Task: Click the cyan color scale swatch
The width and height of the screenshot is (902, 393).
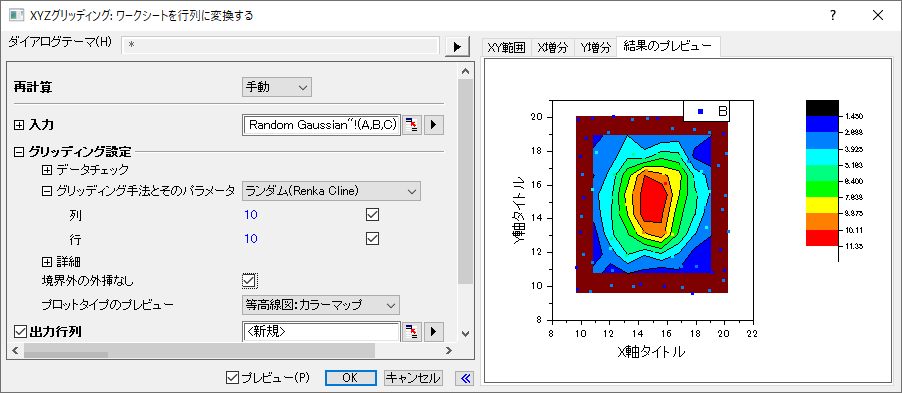Action: click(x=822, y=157)
